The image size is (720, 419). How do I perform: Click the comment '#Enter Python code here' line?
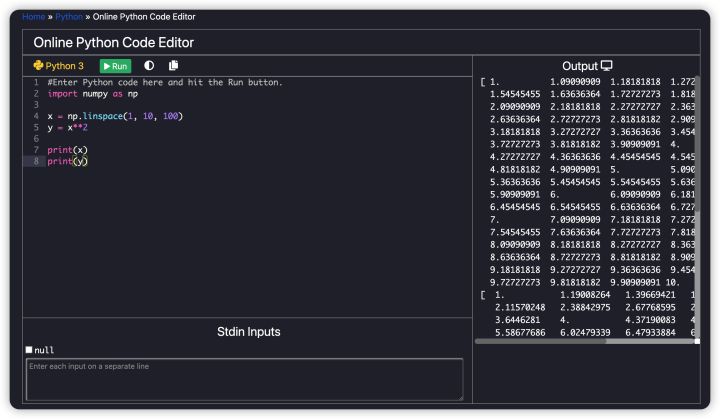165,82
